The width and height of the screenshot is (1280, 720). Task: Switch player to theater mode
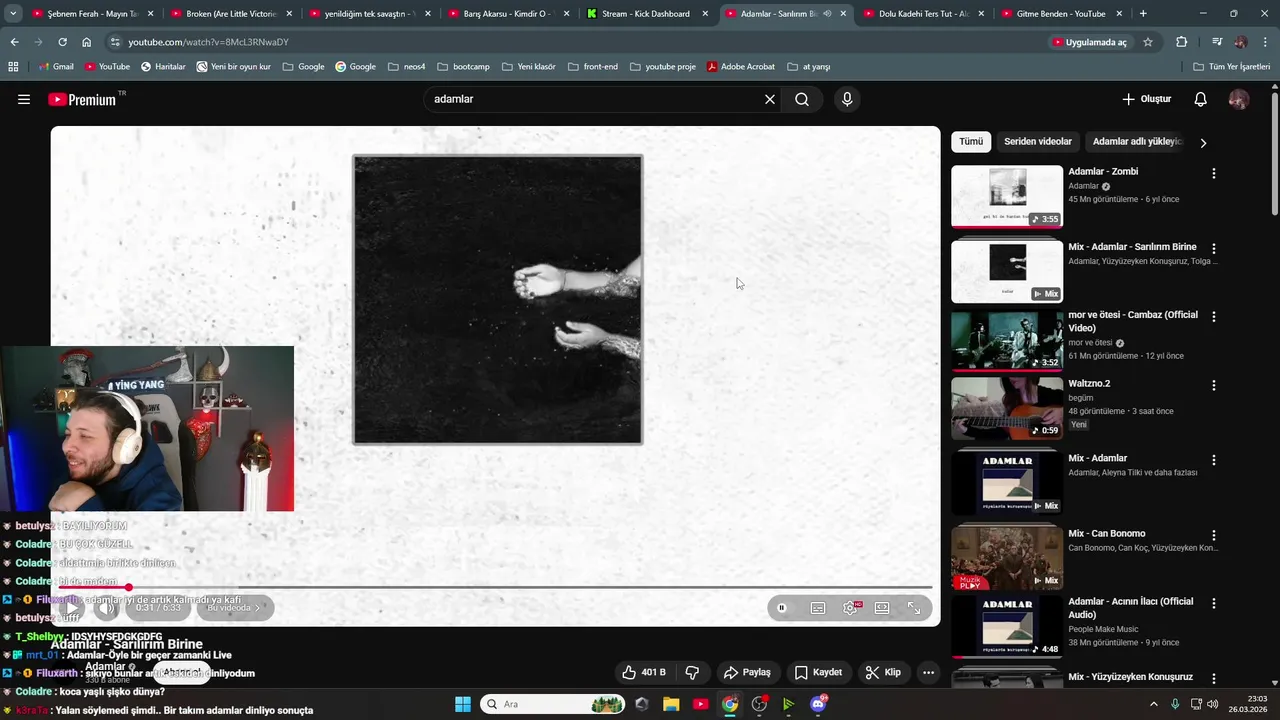(x=882, y=607)
